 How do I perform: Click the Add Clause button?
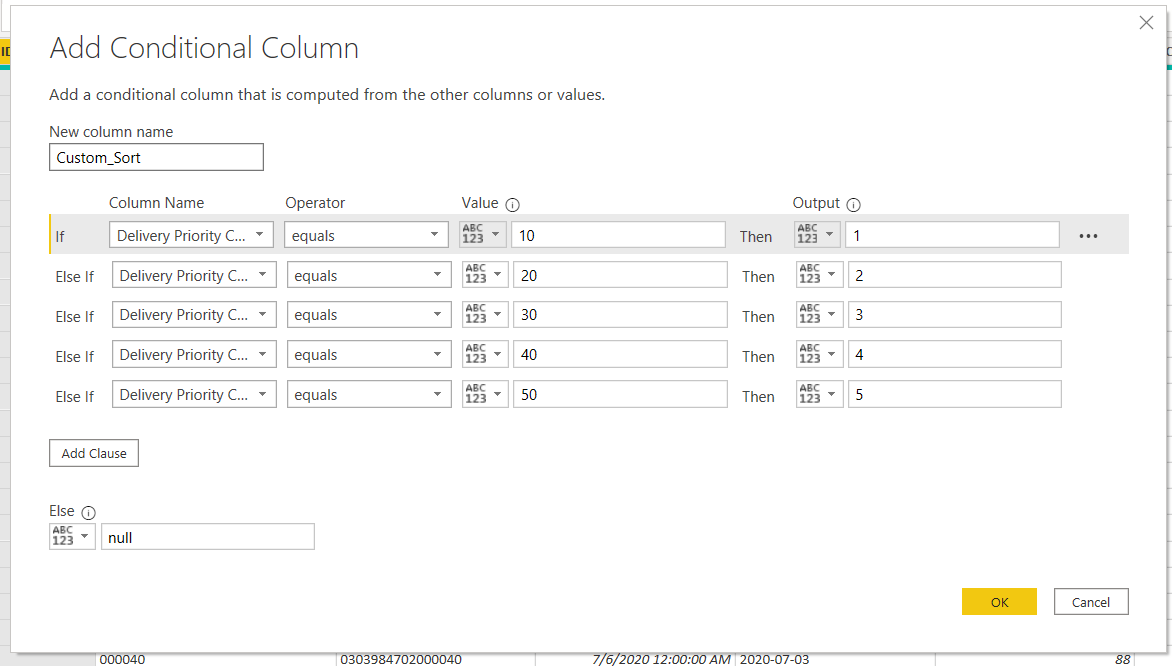coord(94,453)
